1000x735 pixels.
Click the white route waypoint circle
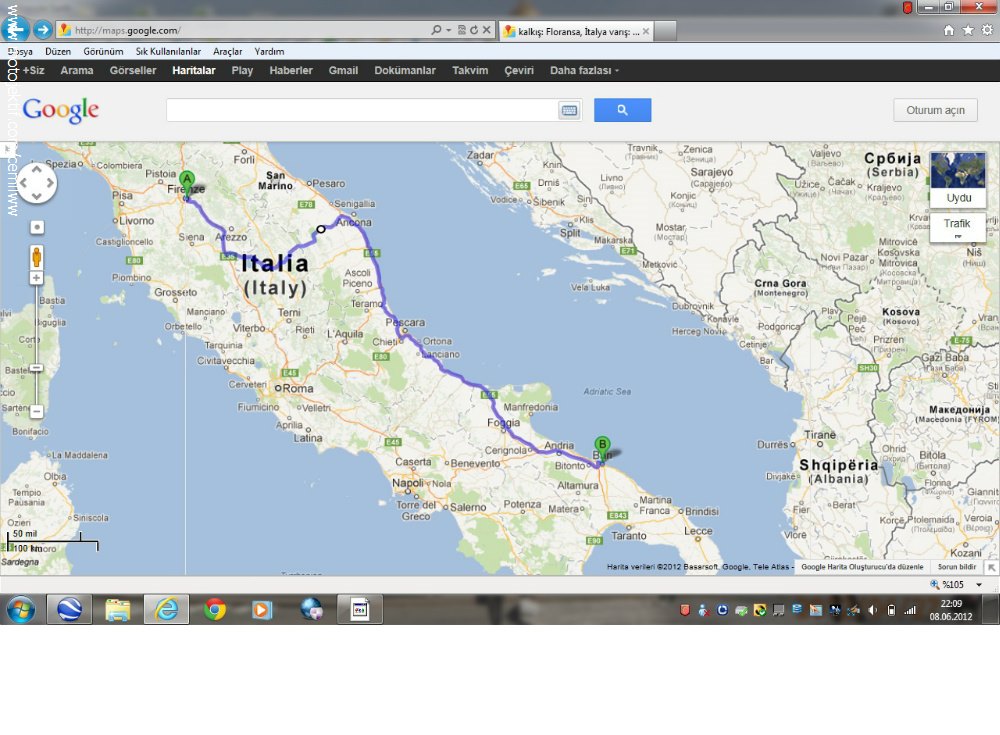point(321,229)
